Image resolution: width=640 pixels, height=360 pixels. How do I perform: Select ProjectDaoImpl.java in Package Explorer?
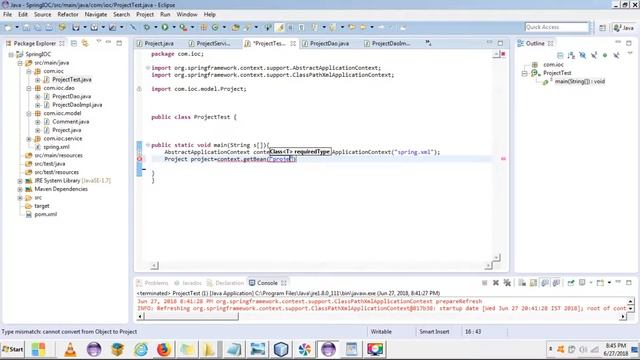point(77,105)
